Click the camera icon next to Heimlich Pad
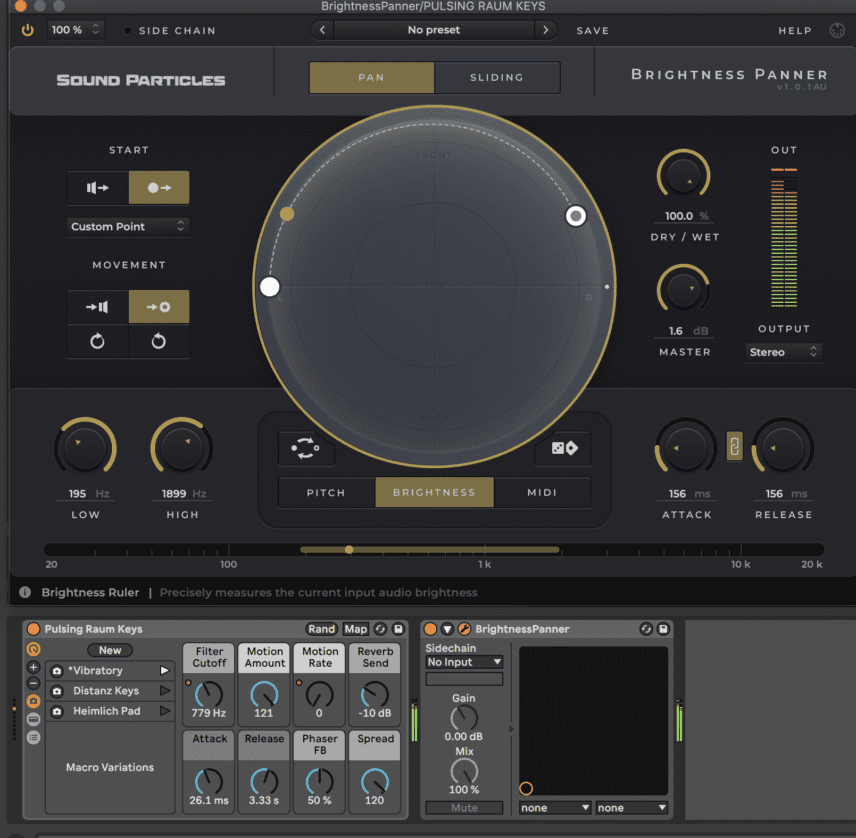The width and height of the screenshot is (856, 838). [57, 711]
